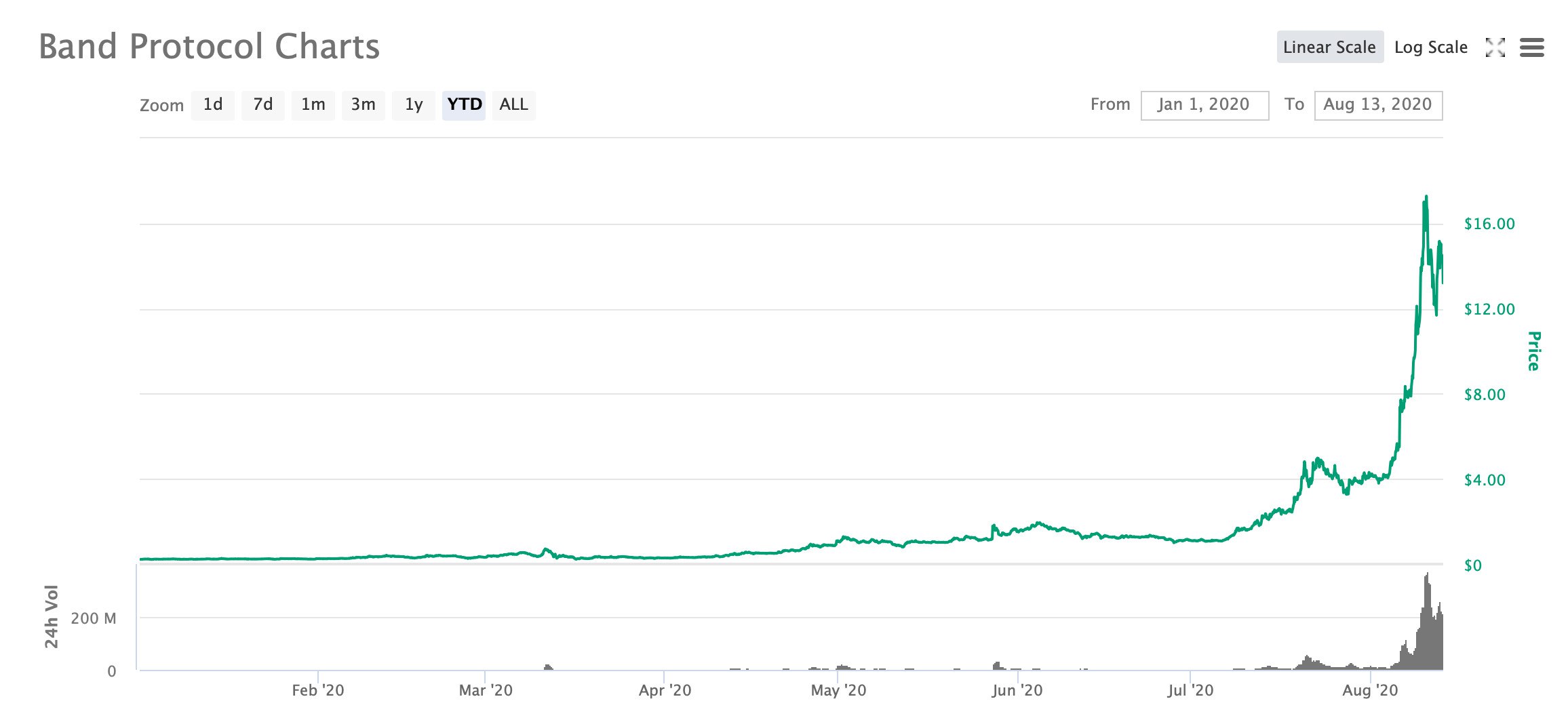The height and width of the screenshot is (720, 1568).
Task: Click the tallest August volume bar
Action: 1427,621
